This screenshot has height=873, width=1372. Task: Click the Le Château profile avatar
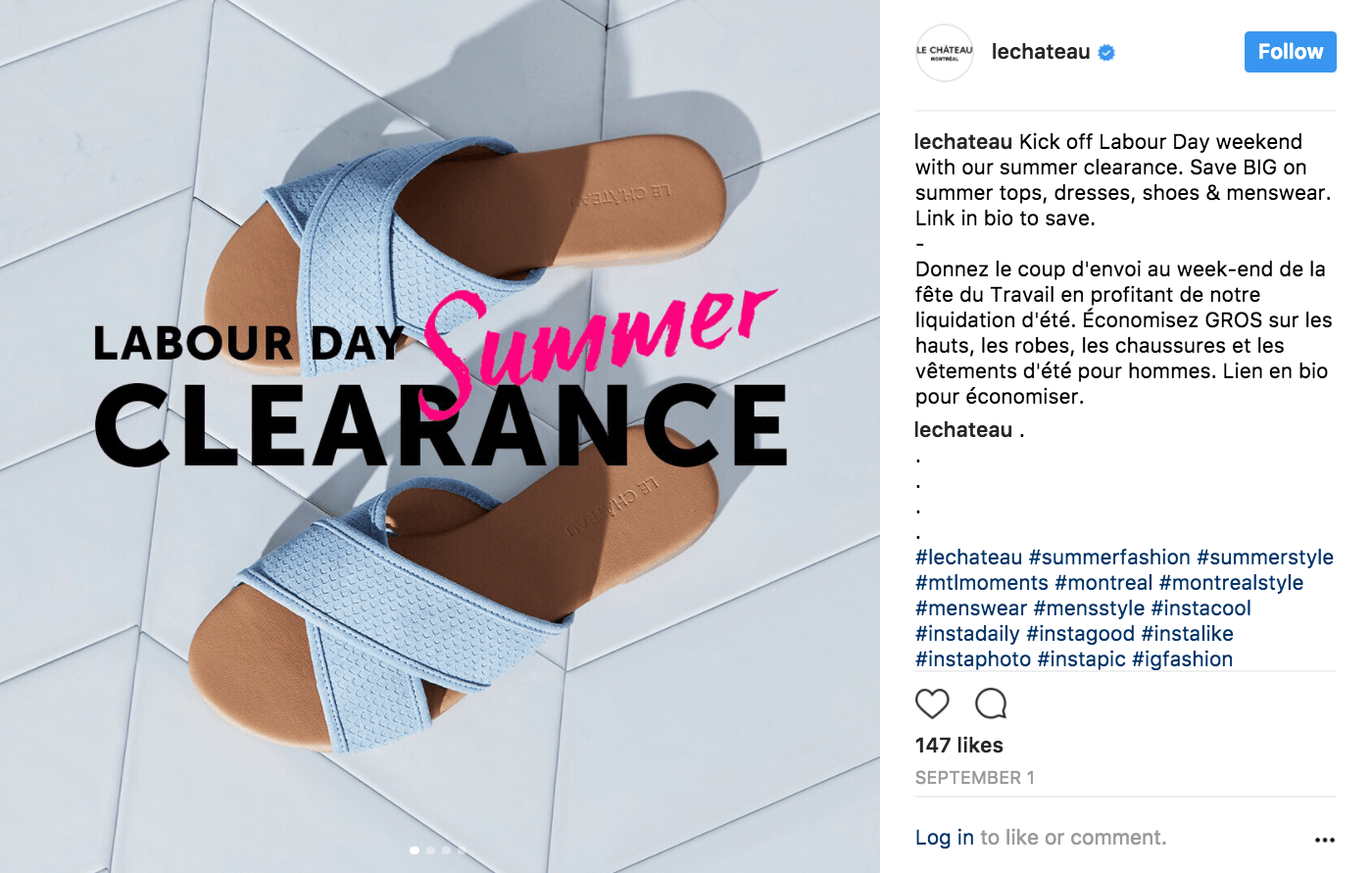pos(944,53)
